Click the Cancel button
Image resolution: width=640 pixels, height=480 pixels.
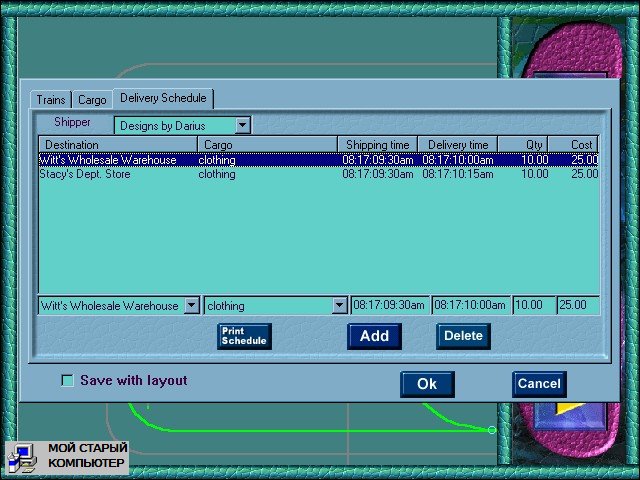pyautogui.click(x=539, y=384)
